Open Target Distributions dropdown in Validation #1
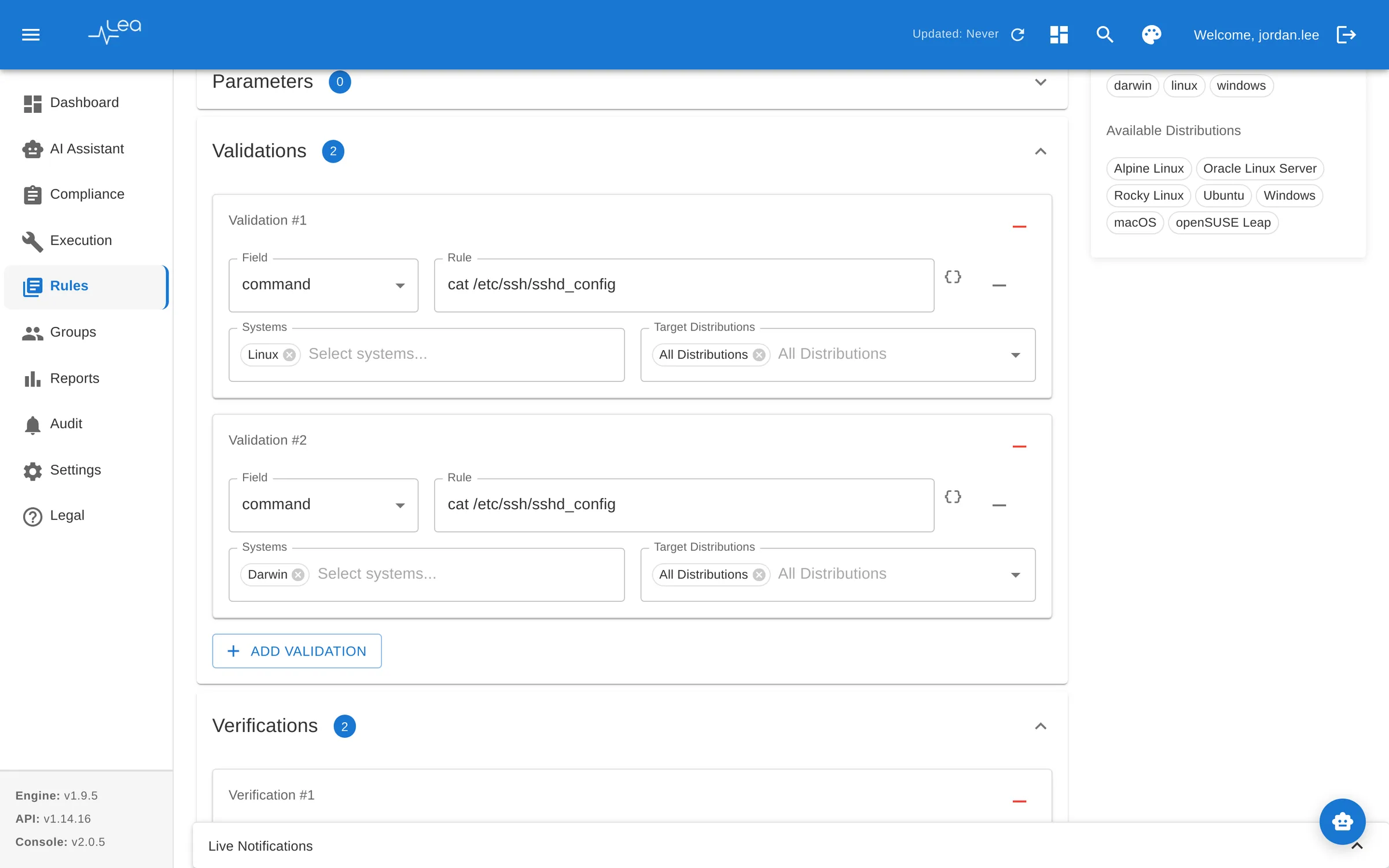 pyautogui.click(x=1015, y=355)
